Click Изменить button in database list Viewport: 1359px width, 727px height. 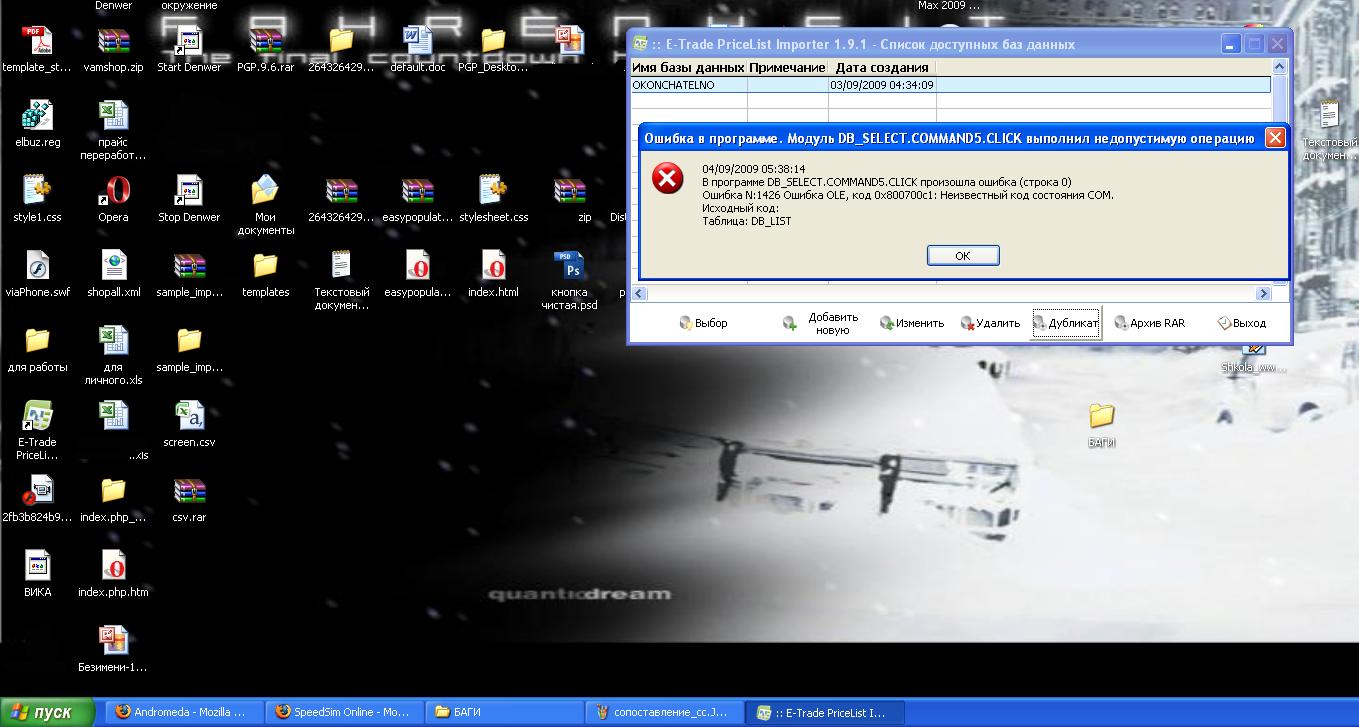(912, 323)
